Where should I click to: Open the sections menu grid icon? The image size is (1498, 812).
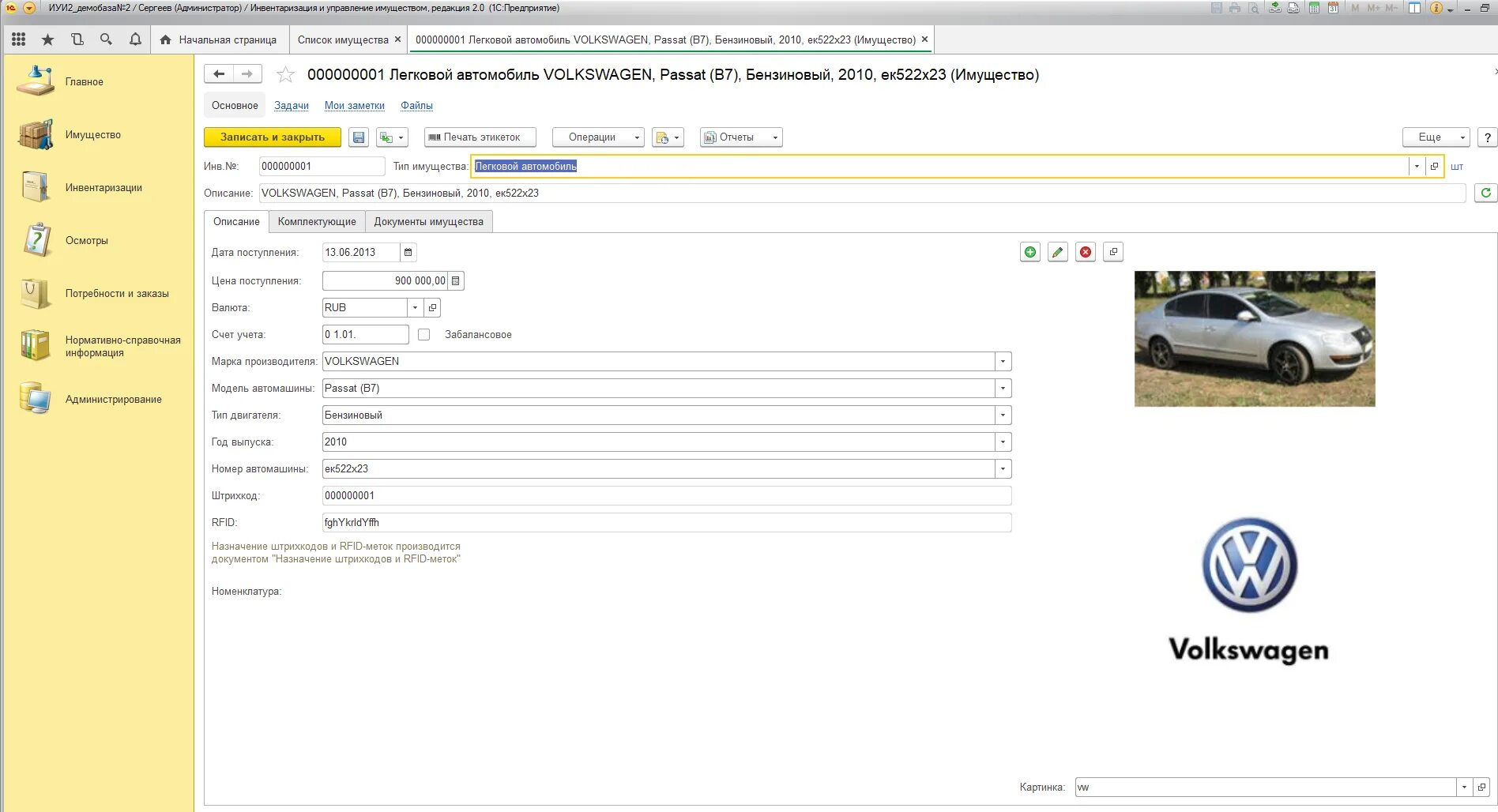[x=19, y=39]
